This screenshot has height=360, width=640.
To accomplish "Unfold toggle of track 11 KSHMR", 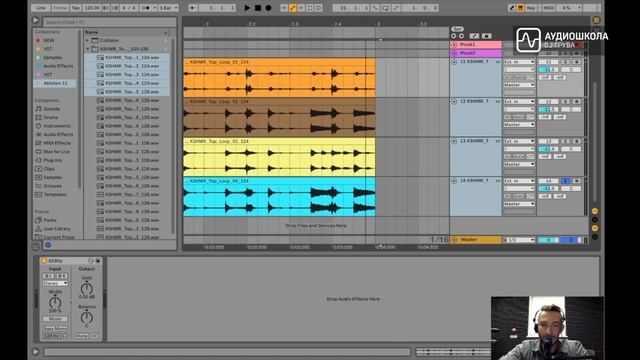I will (454, 62).
